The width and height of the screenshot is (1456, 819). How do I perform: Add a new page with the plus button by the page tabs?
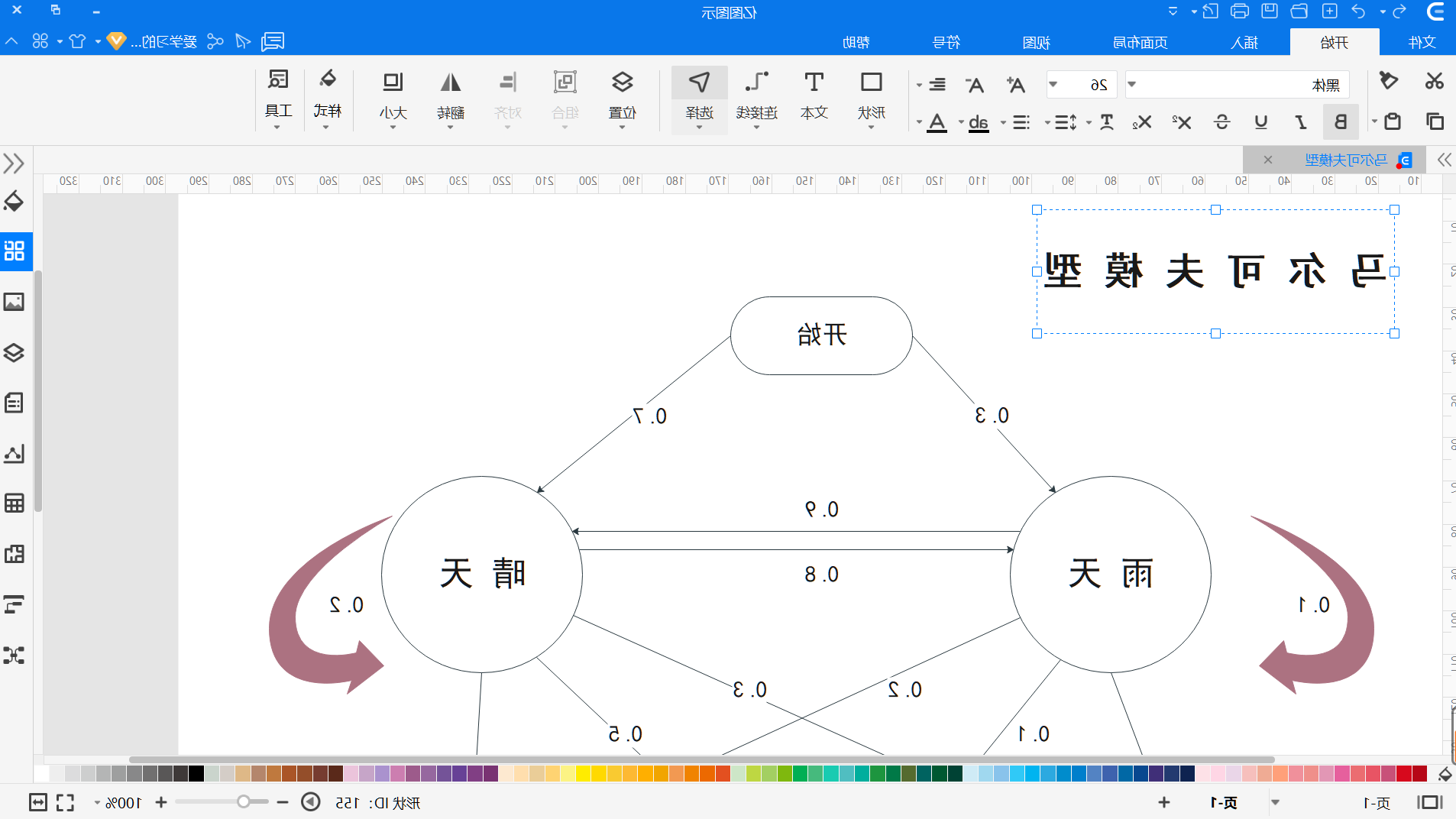(x=1163, y=802)
